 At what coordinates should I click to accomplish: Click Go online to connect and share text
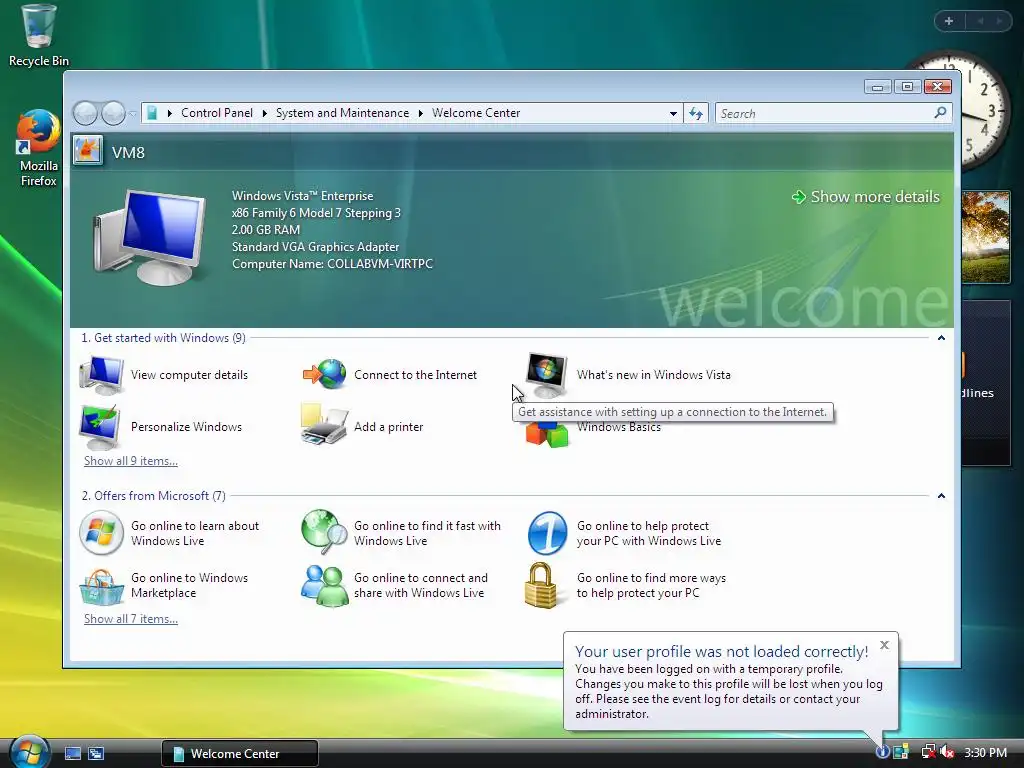coord(421,585)
